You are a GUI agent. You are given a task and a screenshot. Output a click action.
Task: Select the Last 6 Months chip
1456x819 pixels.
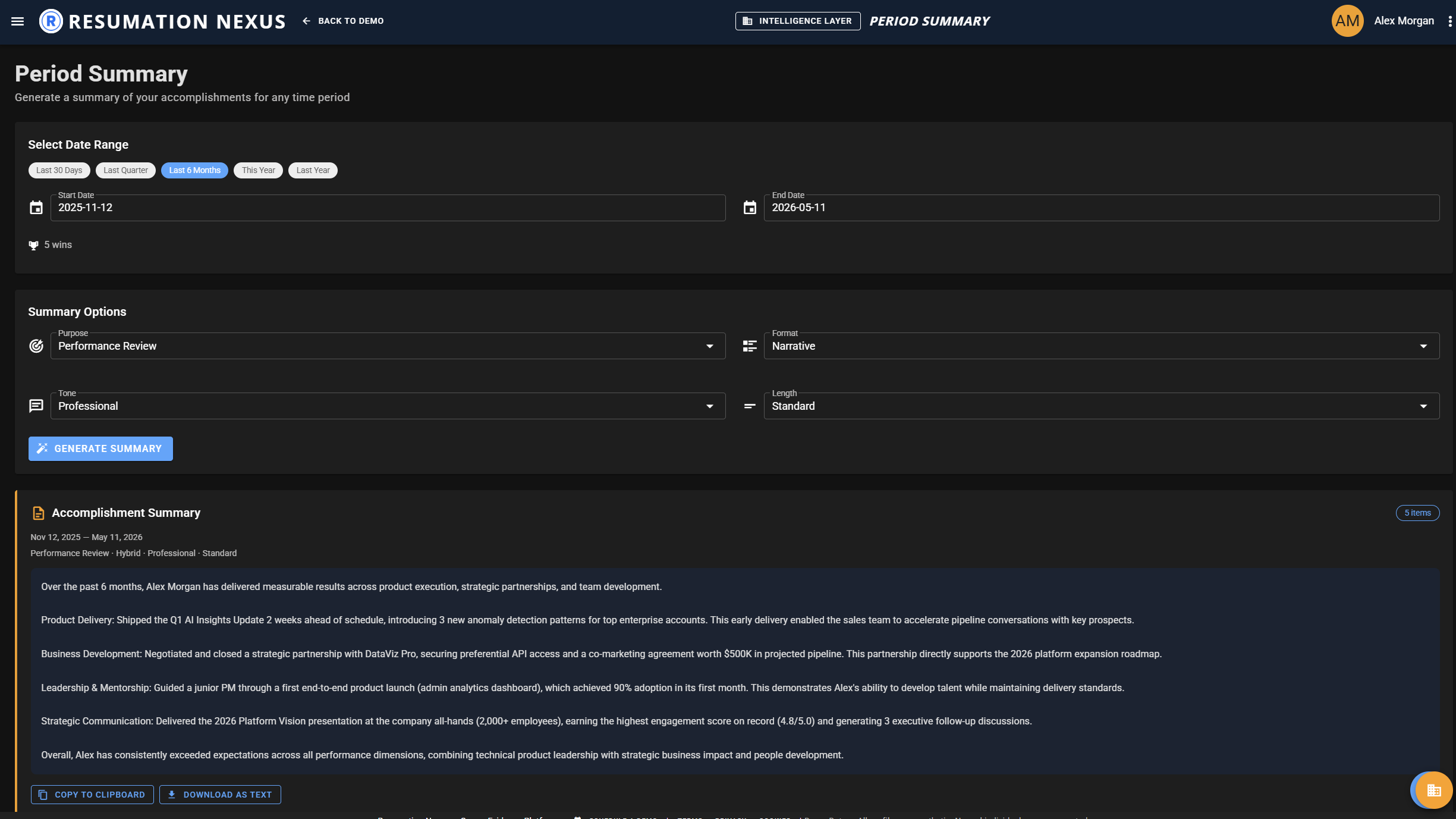[x=194, y=170]
